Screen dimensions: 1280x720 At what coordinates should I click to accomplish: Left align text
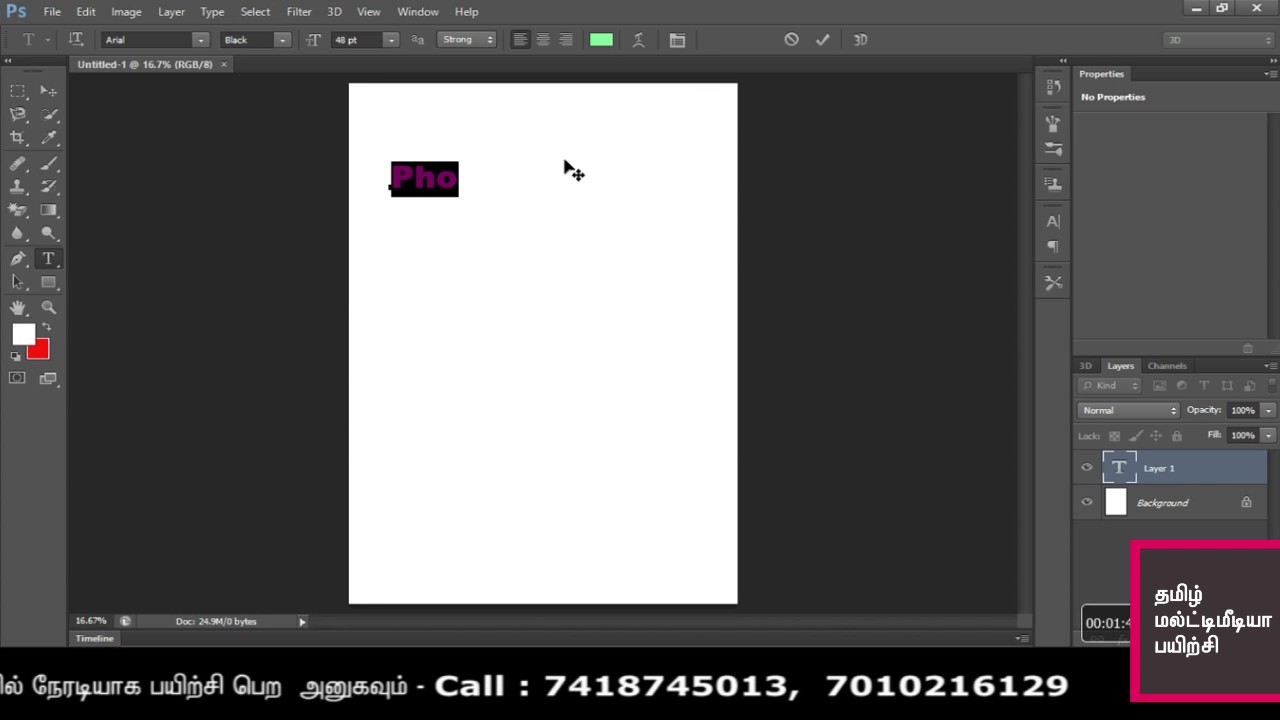click(520, 40)
